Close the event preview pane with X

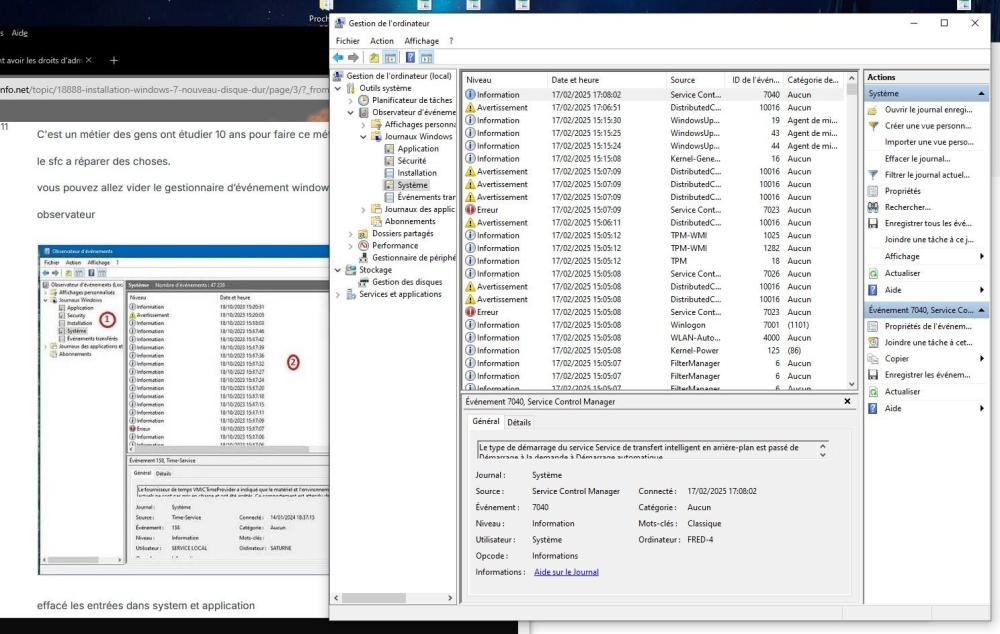(x=847, y=401)
